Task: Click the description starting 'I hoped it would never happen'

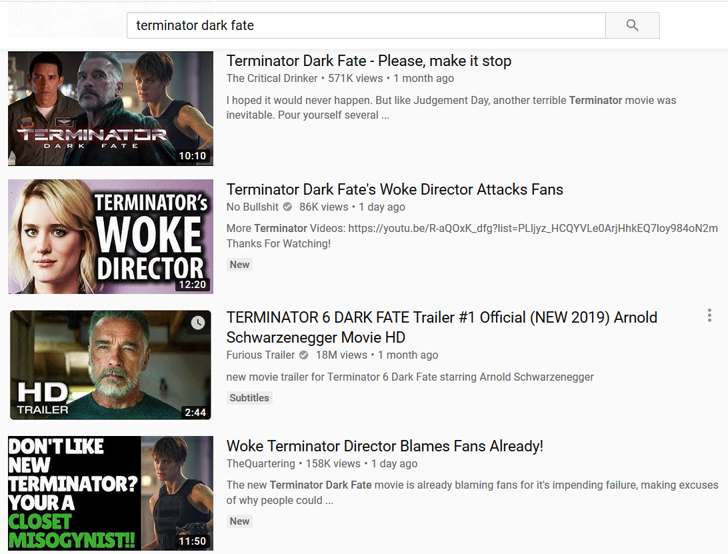Action: [451, 107]
